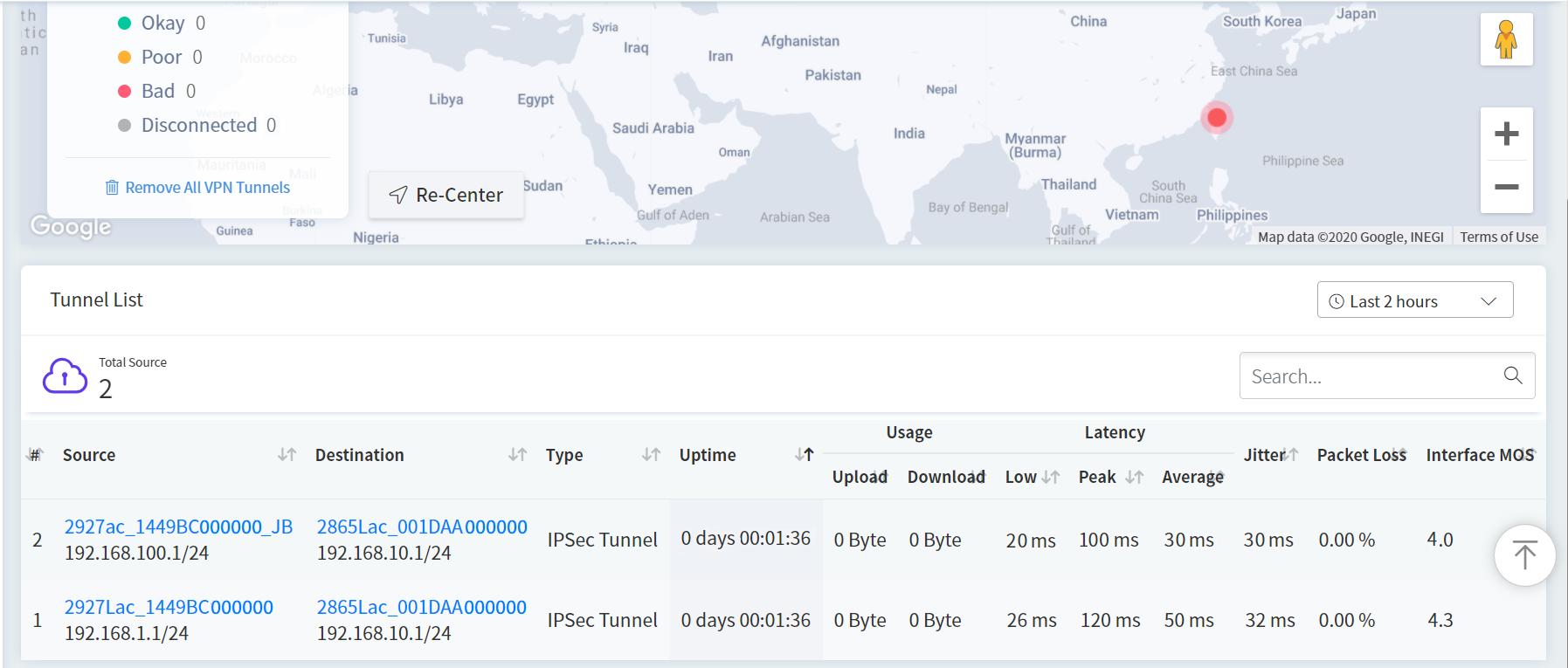Screen dimensions: 1568x668
Task: Click 192.168.1.1/24 source address
Action: 127,633
